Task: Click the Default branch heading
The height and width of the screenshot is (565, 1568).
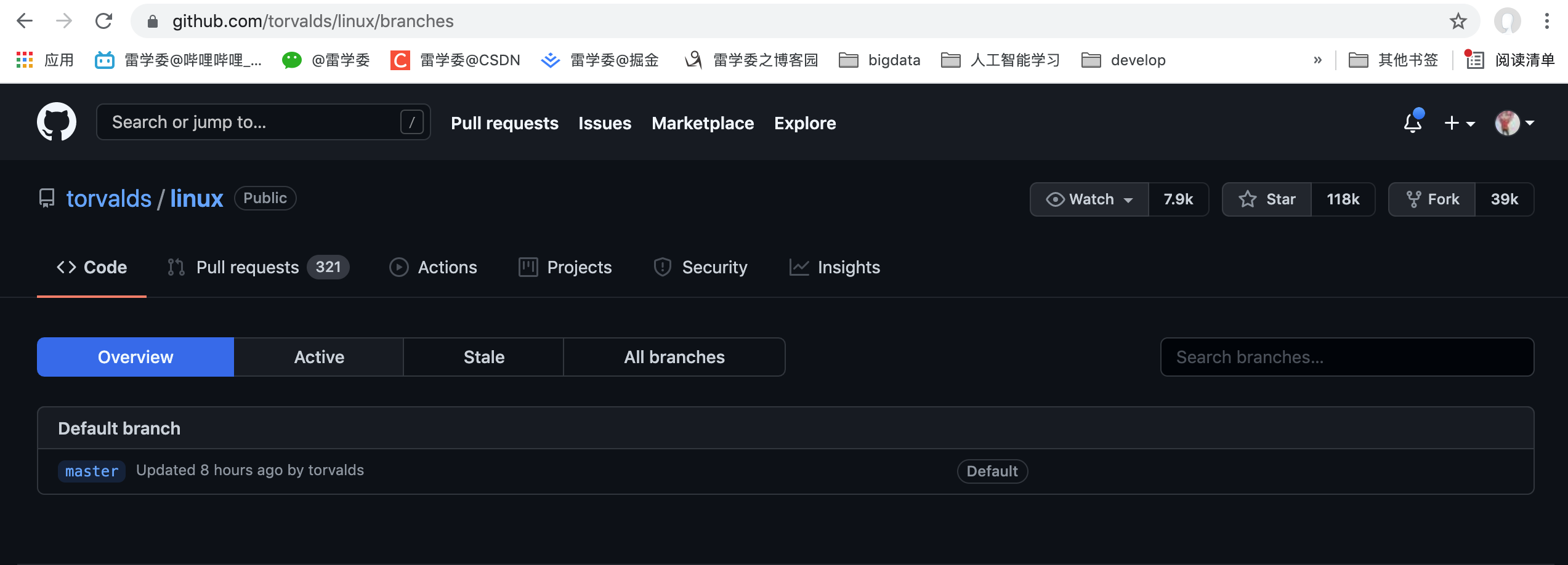Action: [x=119, y=428]
